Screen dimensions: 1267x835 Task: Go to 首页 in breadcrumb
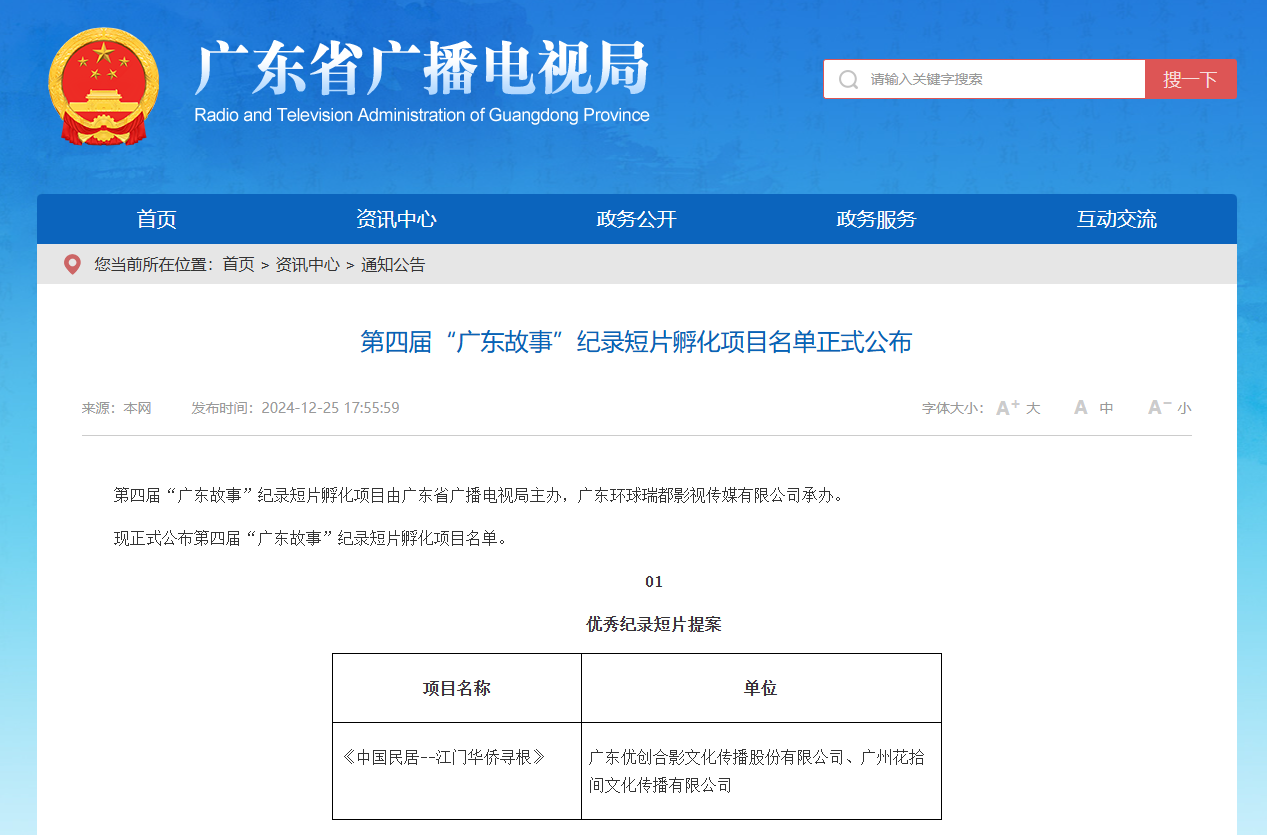pos(238,265)
